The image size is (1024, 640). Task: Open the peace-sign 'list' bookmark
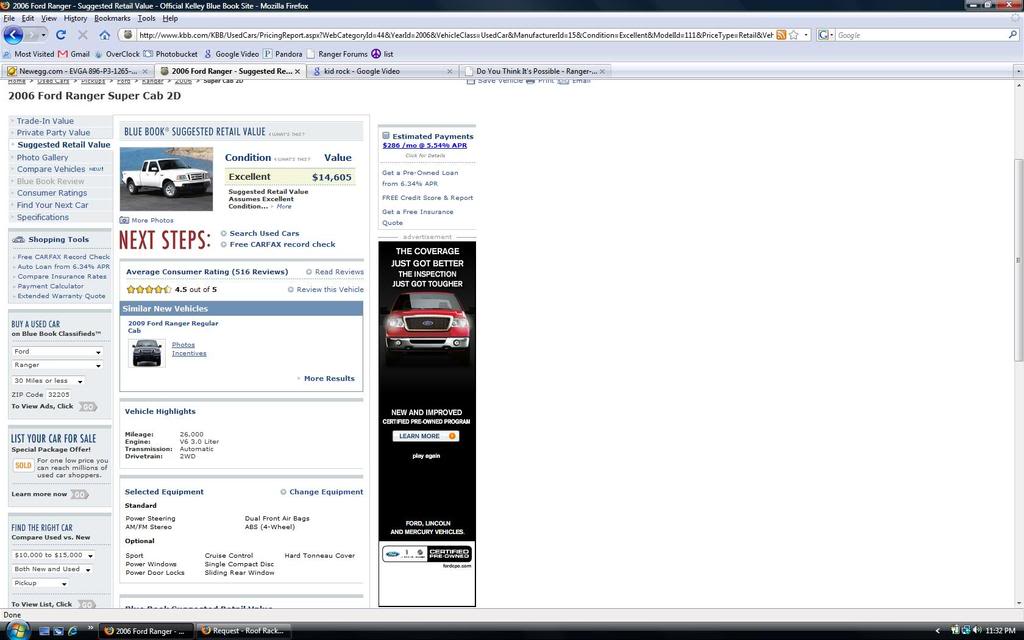(382, 54)
